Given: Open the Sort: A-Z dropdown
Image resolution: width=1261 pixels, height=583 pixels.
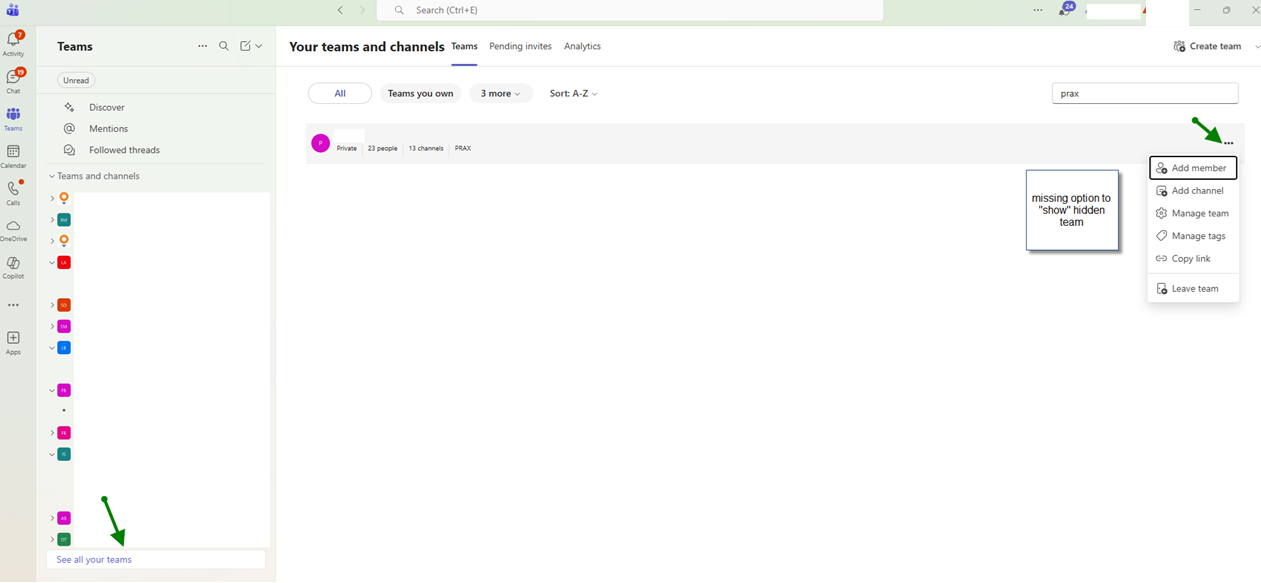Looking at the screenshot, I should 574,93.
